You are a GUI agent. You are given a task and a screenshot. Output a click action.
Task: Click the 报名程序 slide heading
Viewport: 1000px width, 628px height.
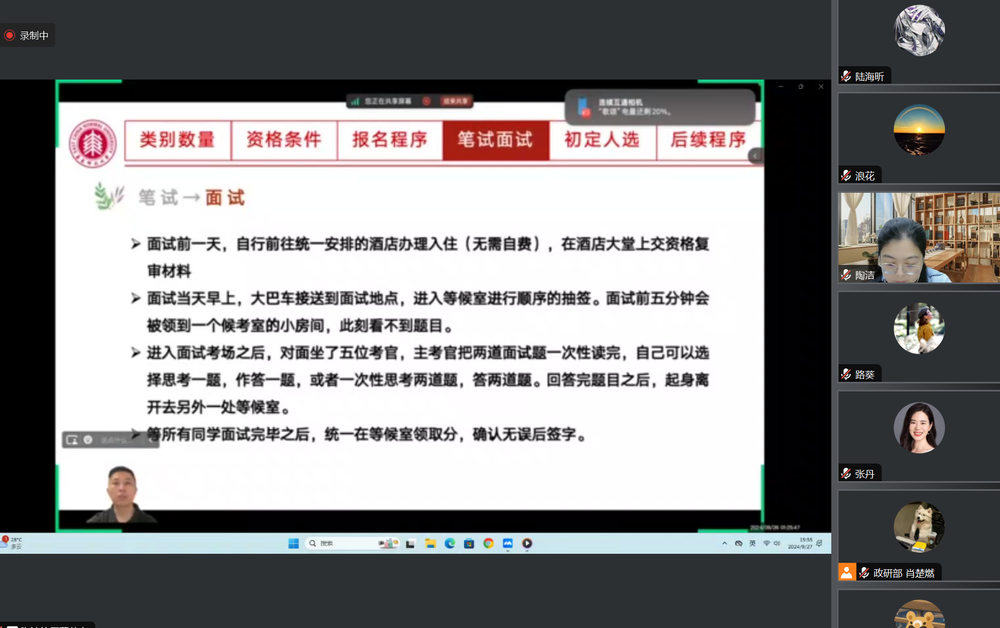(x=389, y=140)
